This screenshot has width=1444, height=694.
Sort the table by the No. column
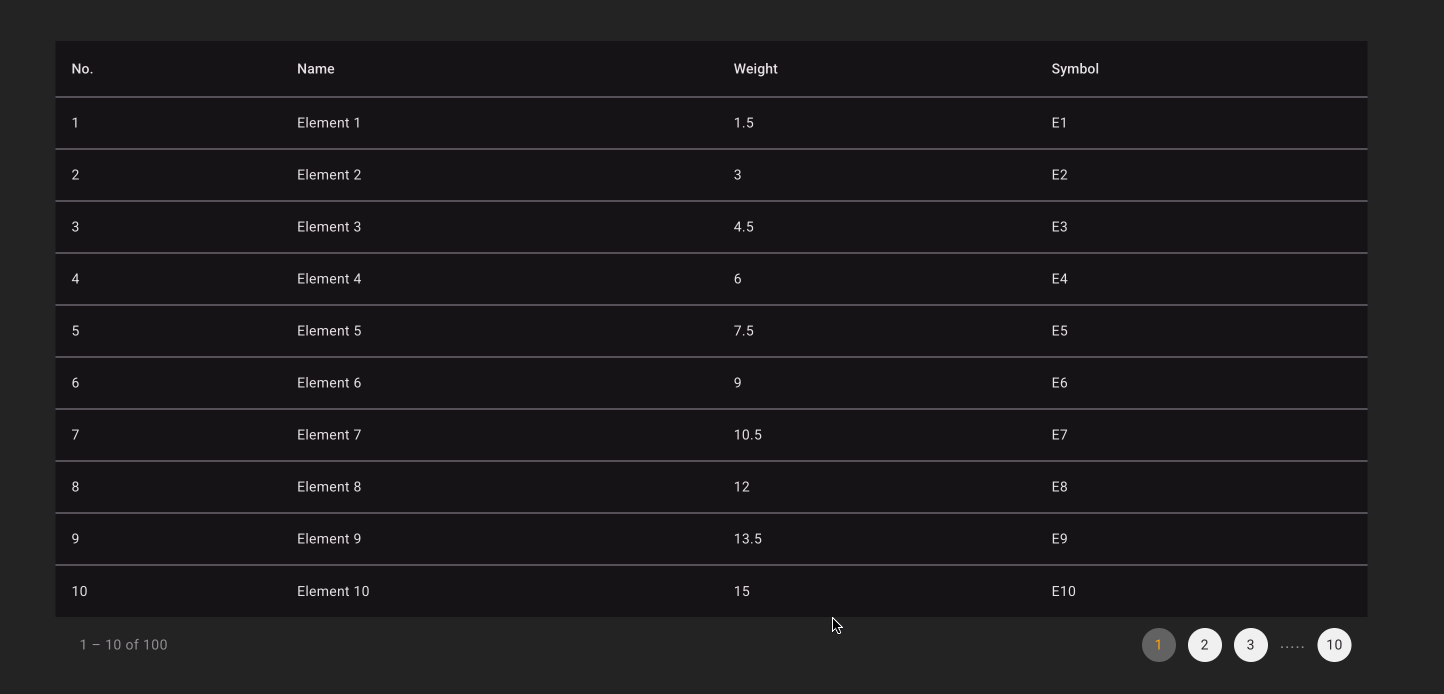click(x=80, y=69)
